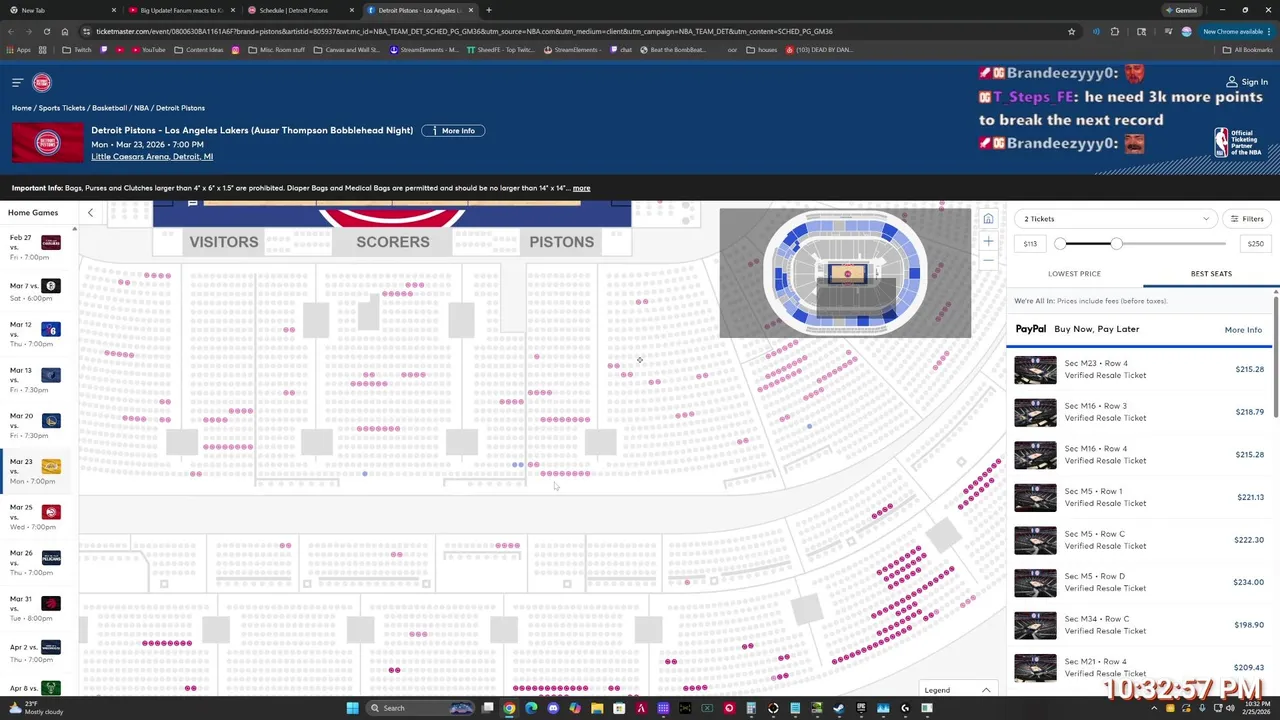
Task: Open Steam from the taskbar
Action: point(838,708)
